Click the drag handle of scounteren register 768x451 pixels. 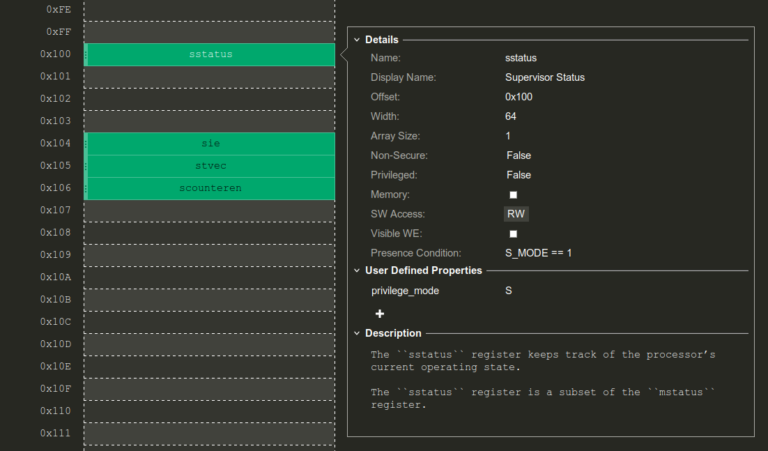point(86,189)
